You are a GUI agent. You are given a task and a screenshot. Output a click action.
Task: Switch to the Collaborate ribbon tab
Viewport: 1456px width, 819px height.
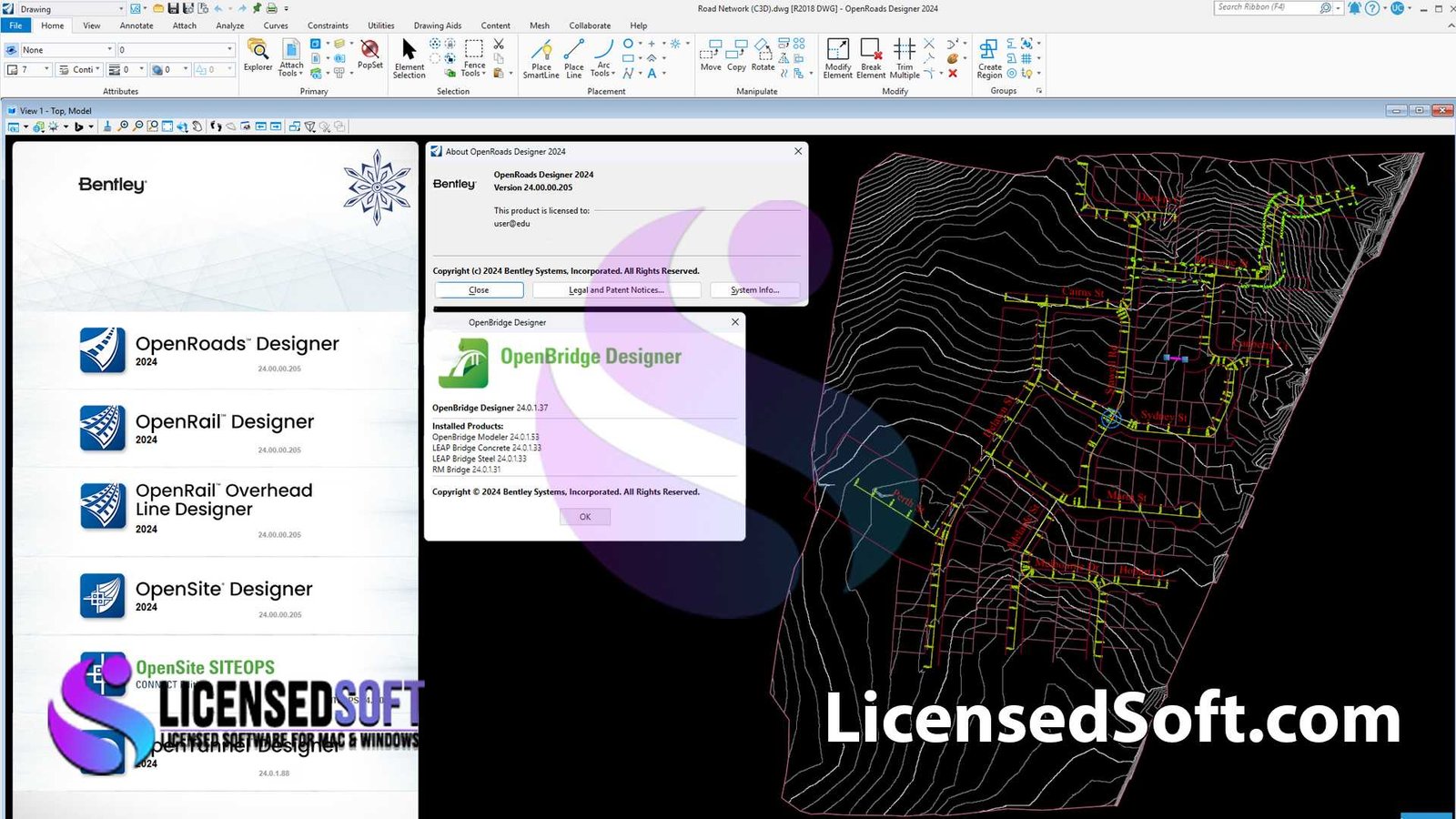(x=590, y=25)
